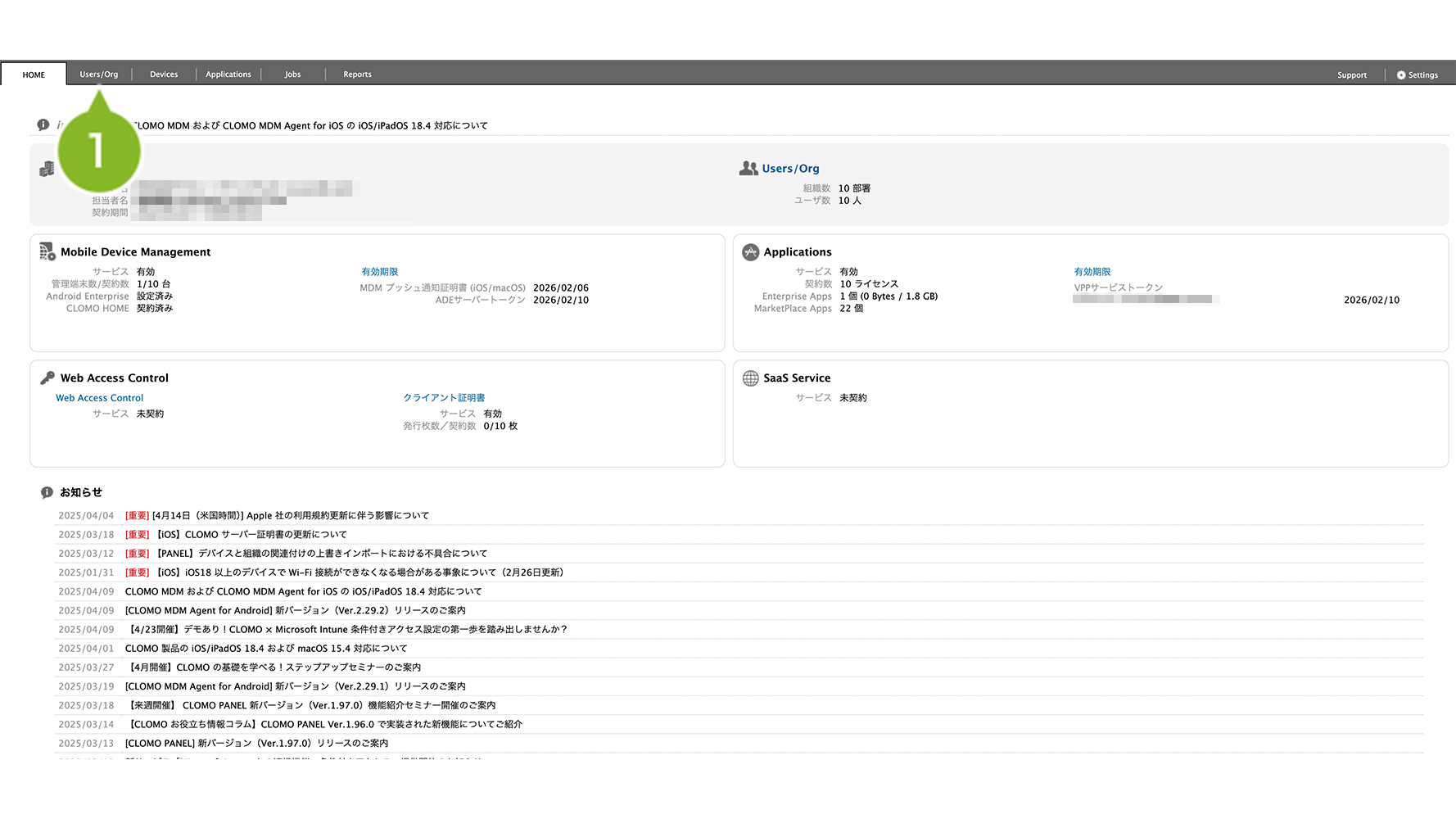Open the iOS18 Wi-Fi 接続 notice
Image resolution: width=1456 pixels, height=819 pixels.
344,572
